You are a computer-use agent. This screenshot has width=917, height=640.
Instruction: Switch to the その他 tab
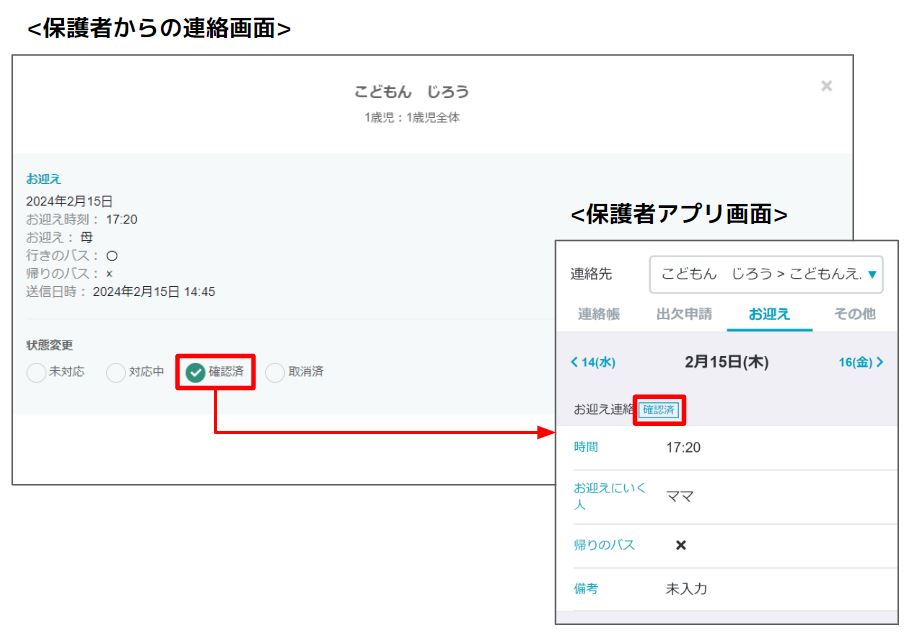click(x=854, y=314)
